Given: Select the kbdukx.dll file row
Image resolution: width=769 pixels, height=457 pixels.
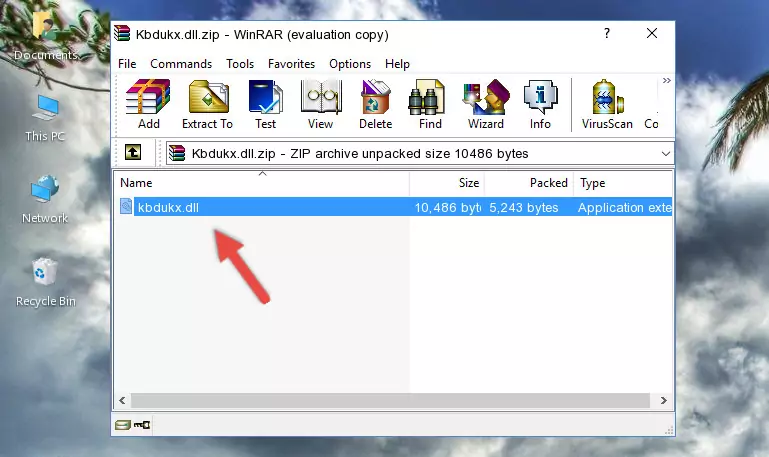Looking at the screenshot, I should point(395,207).
